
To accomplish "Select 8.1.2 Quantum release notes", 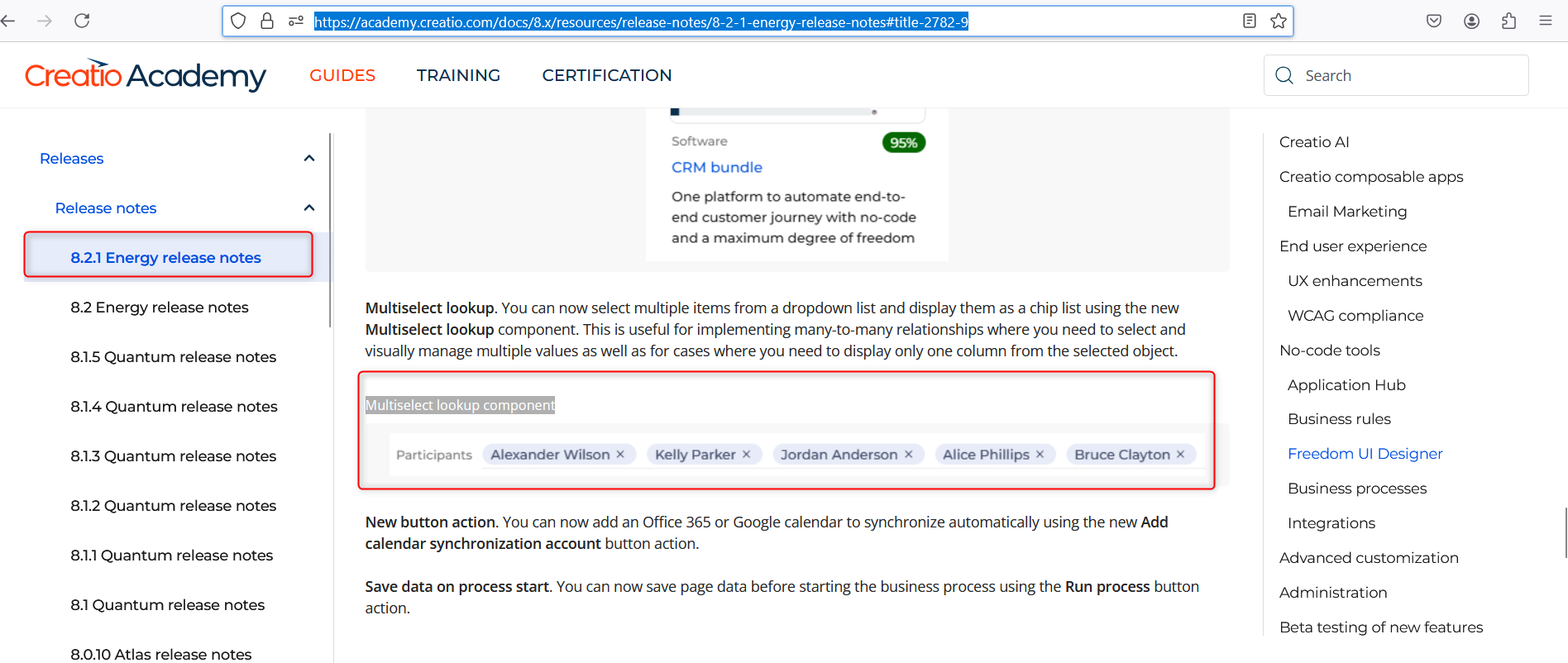I will click(x=174, y=505).
